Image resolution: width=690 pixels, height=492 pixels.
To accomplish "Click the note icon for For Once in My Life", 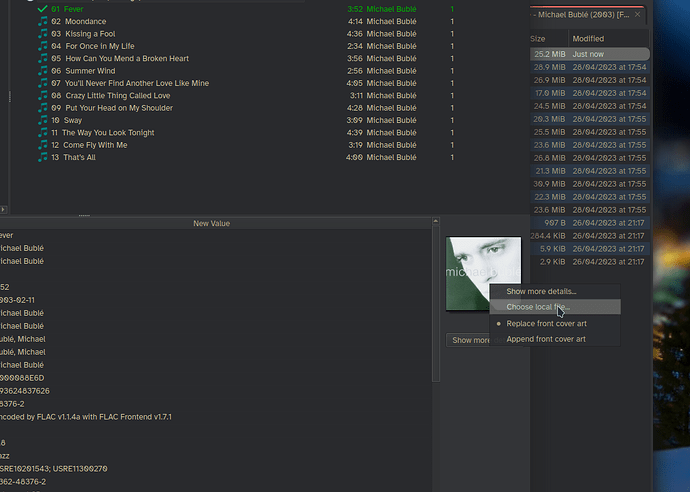I will pos(42,46).
